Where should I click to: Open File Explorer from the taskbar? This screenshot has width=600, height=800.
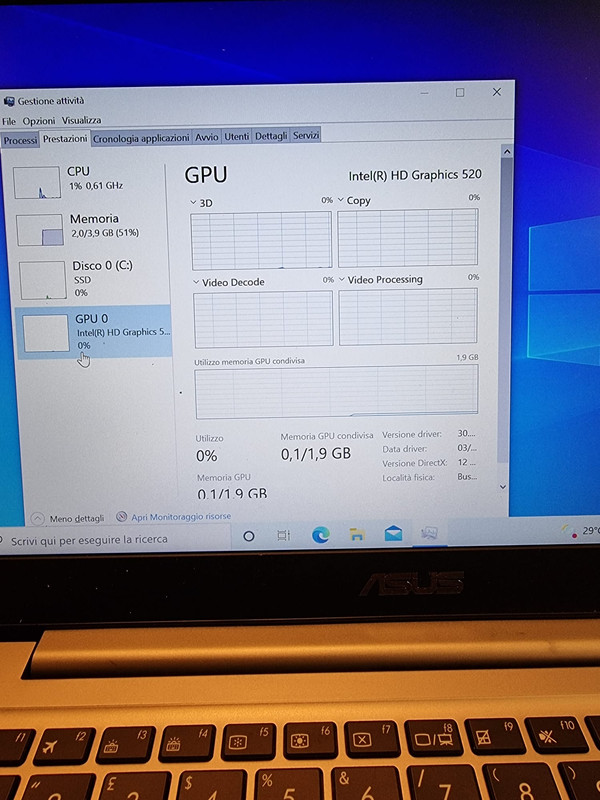pos(357,534)
